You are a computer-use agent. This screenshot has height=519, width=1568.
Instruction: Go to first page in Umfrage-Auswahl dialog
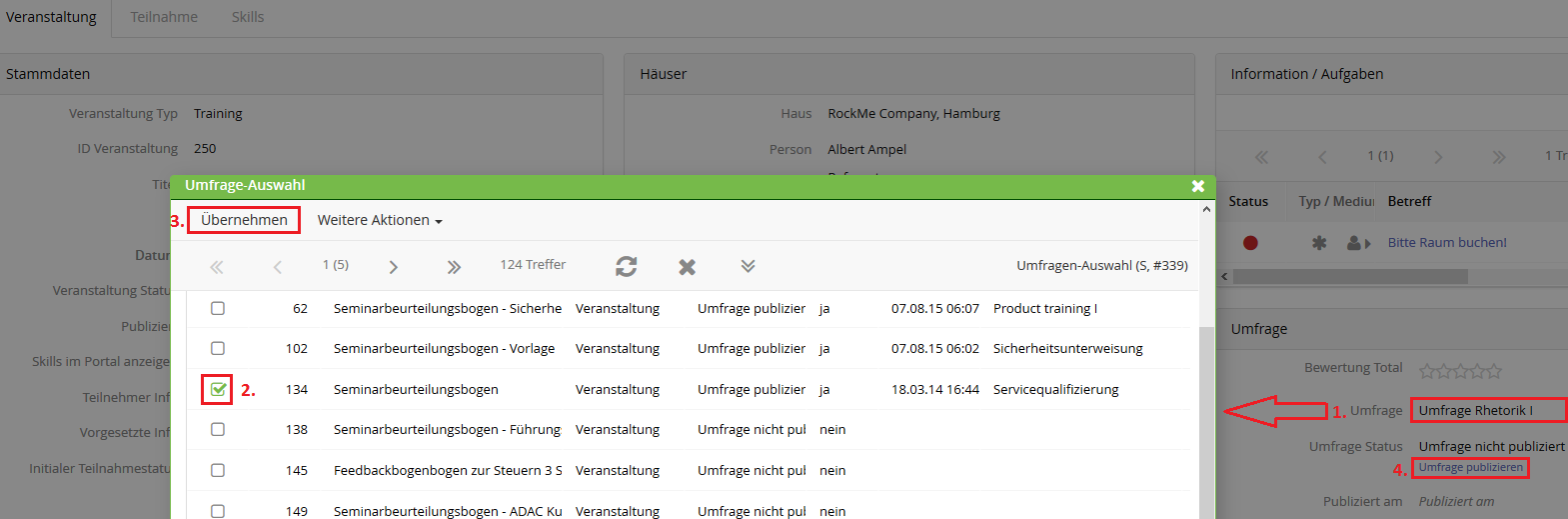216,266
